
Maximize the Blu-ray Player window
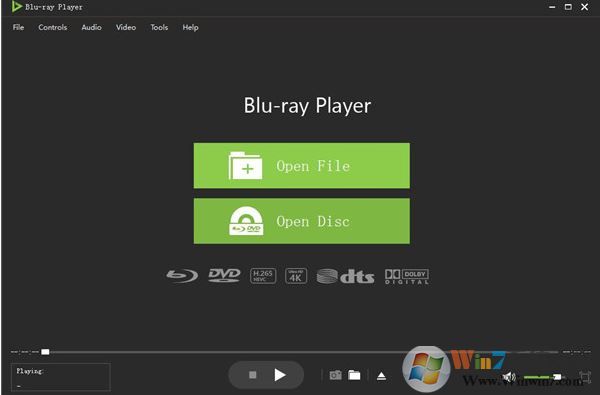coord(568,7)
